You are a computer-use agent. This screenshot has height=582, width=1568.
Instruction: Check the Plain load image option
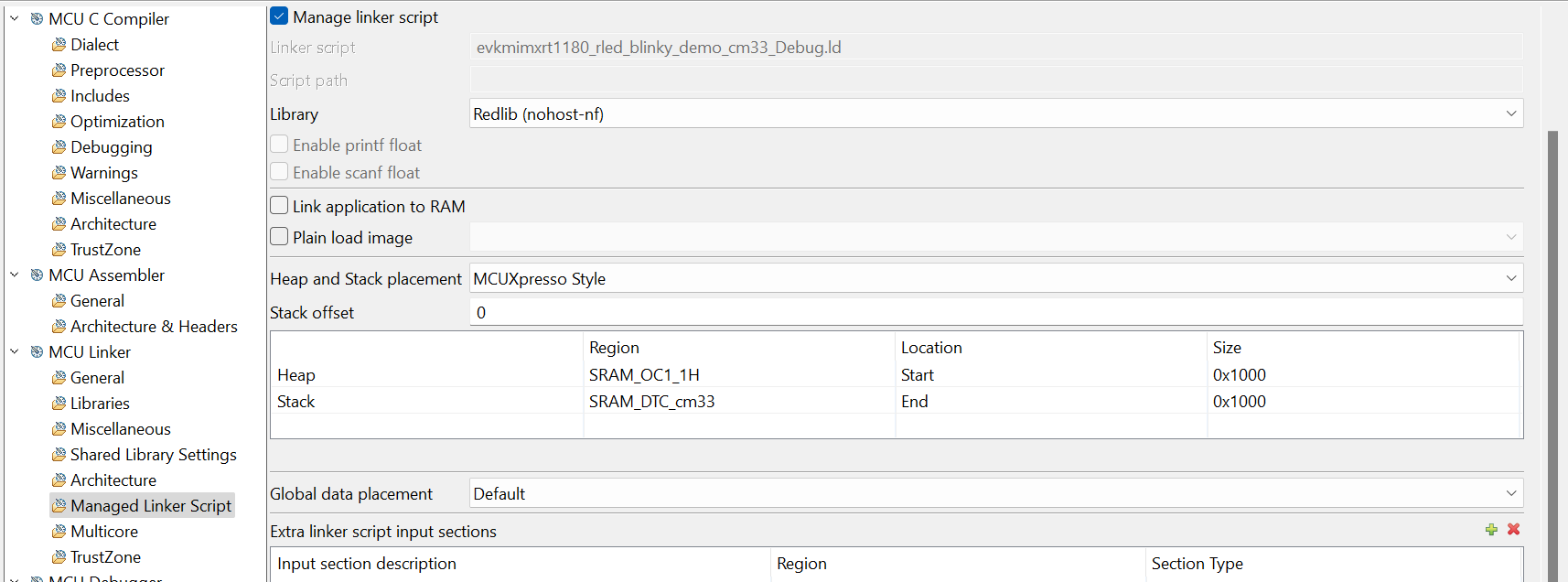click(279, 237)
